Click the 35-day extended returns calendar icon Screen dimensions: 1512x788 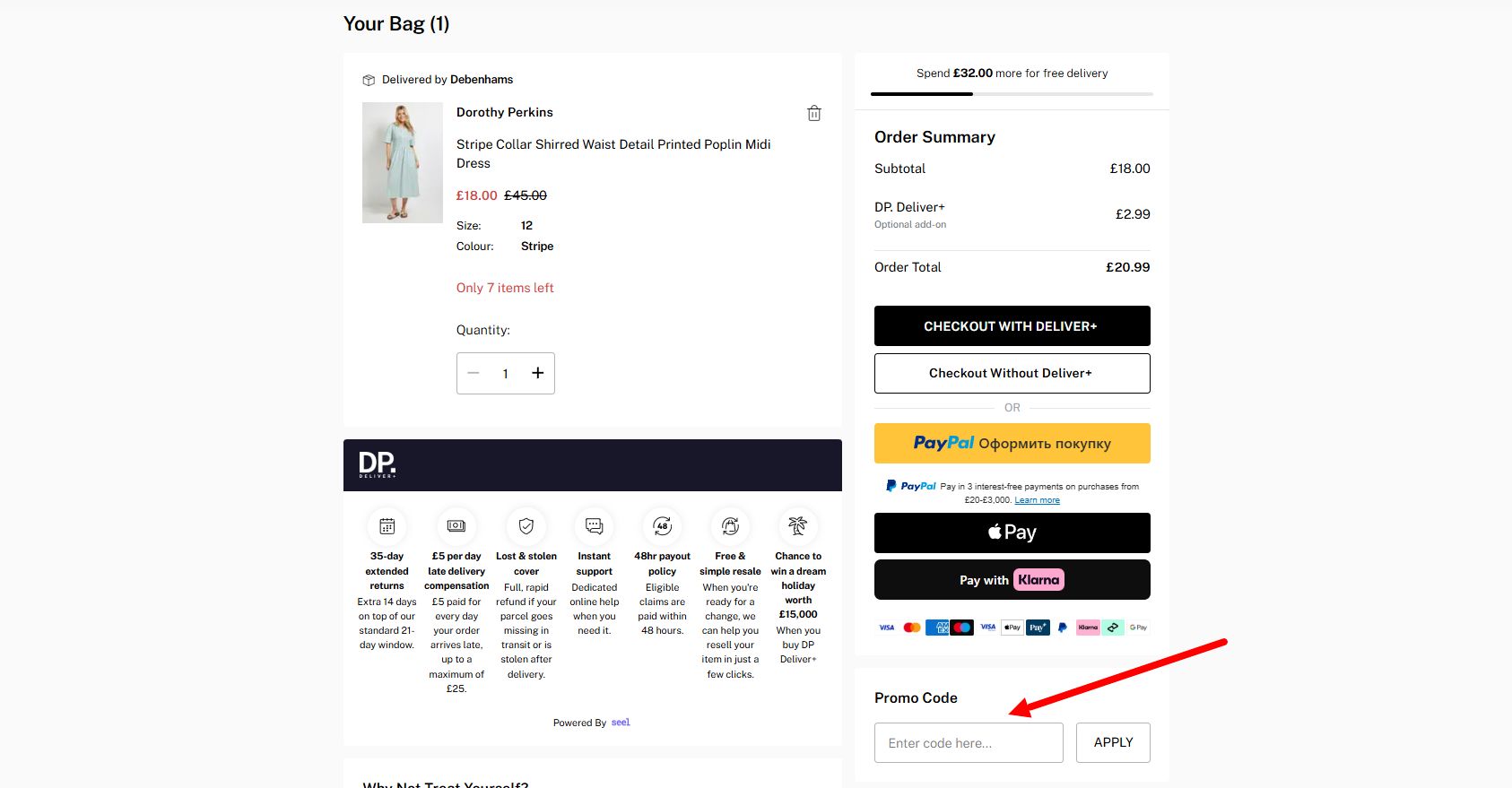point(387,526)
